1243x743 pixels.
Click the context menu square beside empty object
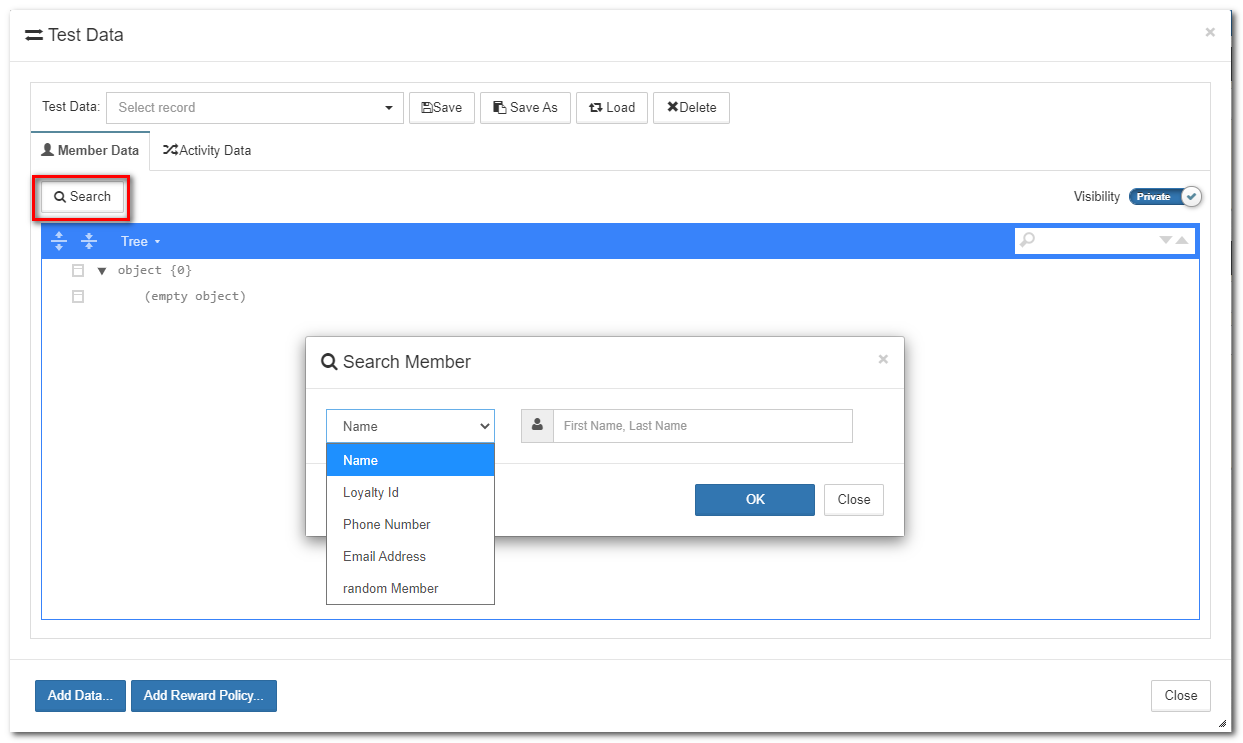(78, 296)
